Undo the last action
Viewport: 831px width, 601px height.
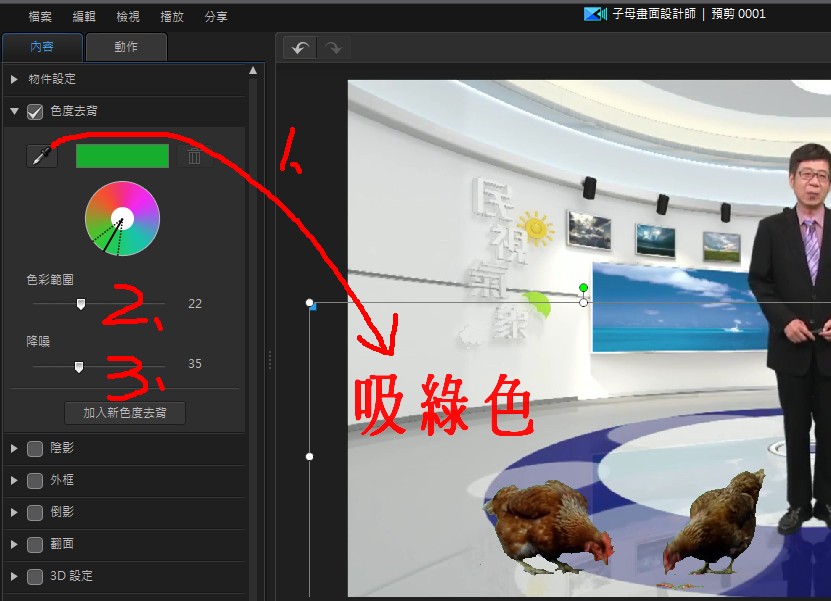300,48
